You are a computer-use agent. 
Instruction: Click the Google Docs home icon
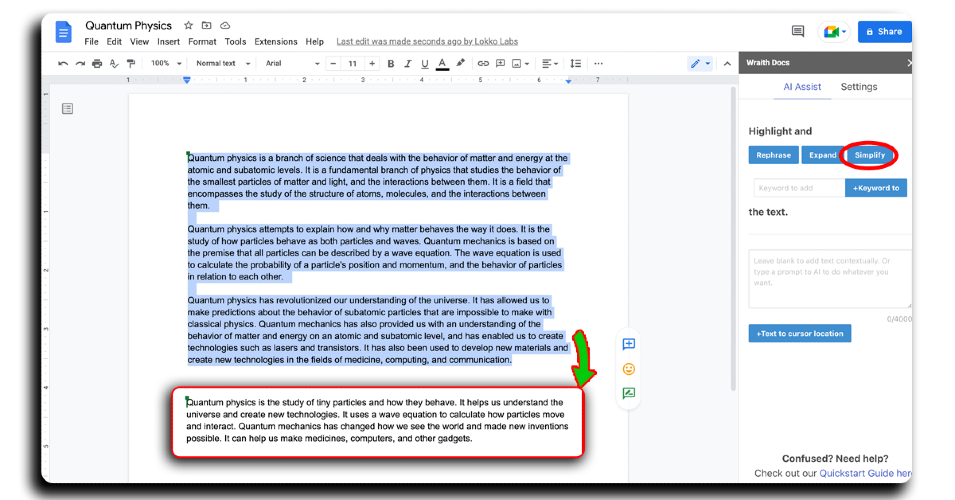click(64, 32)
